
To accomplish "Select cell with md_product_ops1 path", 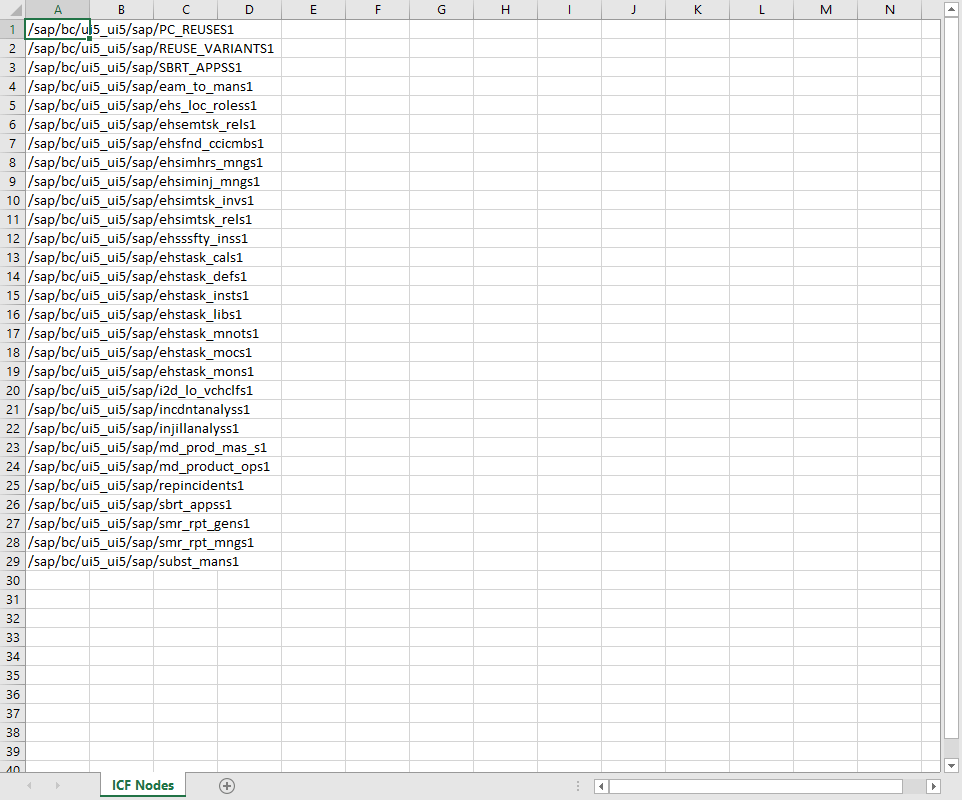I will 58,467.
